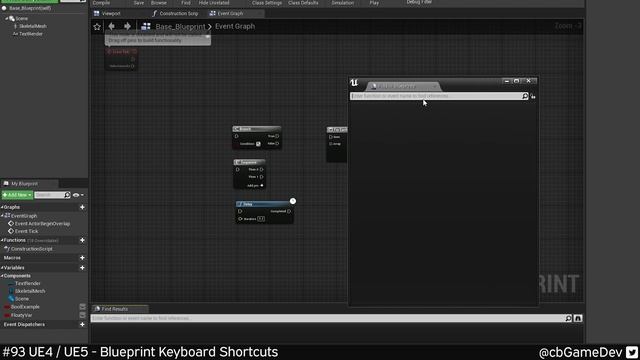Image resolution: width=640 pixels, height=360 pixels.
Task: Click Add pin on the Sequence node
Action: [255, 186]
